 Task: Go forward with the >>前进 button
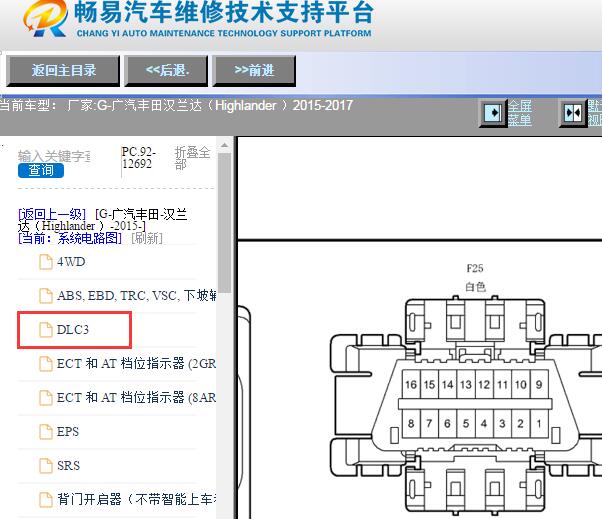pyautogui.click(x=254, y=71)
